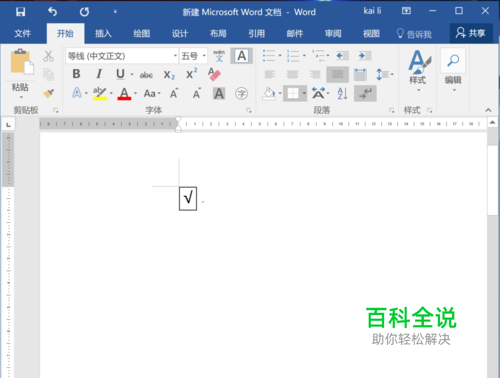Viewport: 500px width, 378px height.
Task: Toggle underline formatting
Action: (120, 74)
